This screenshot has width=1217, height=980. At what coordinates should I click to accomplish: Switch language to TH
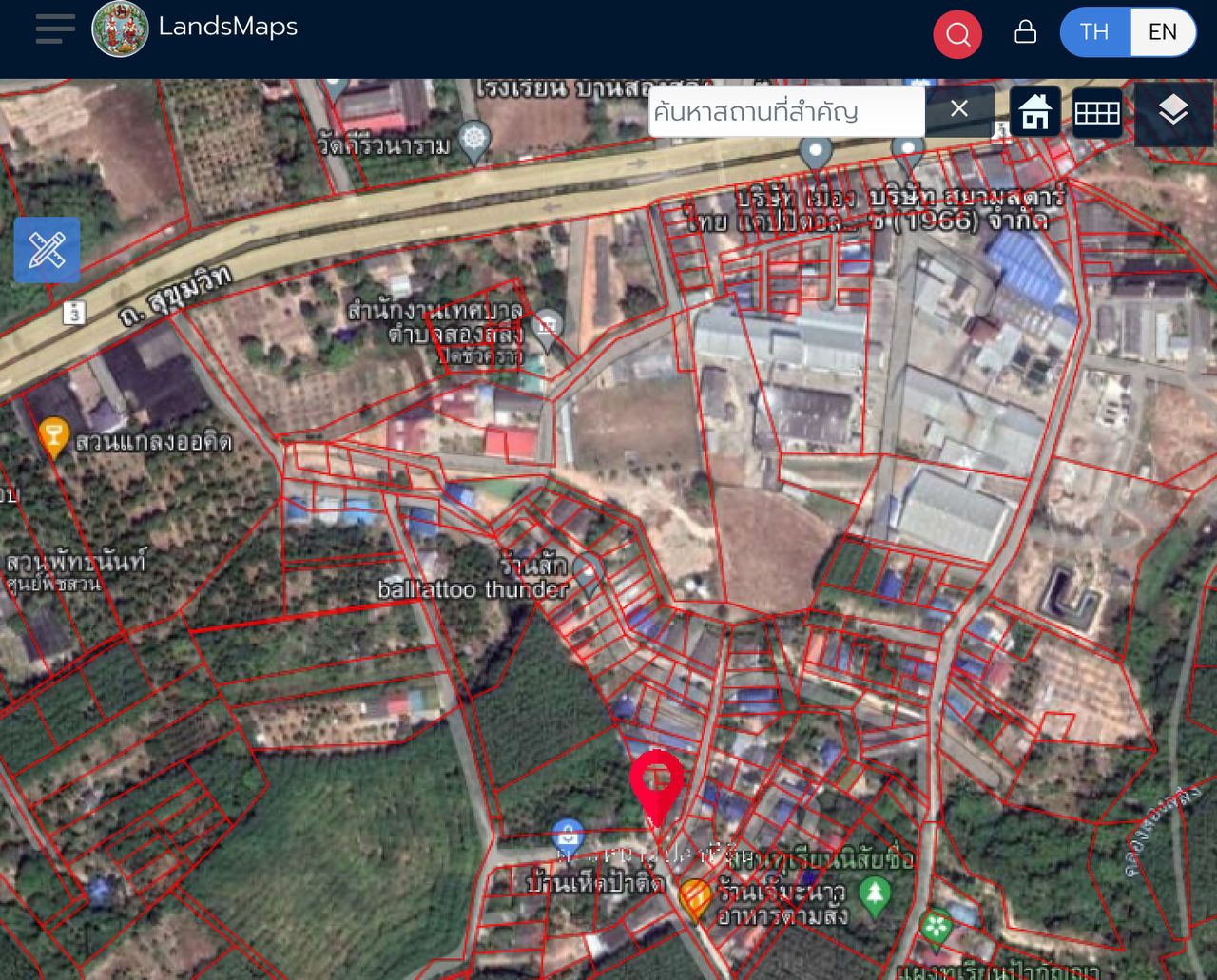(1094, 32)
